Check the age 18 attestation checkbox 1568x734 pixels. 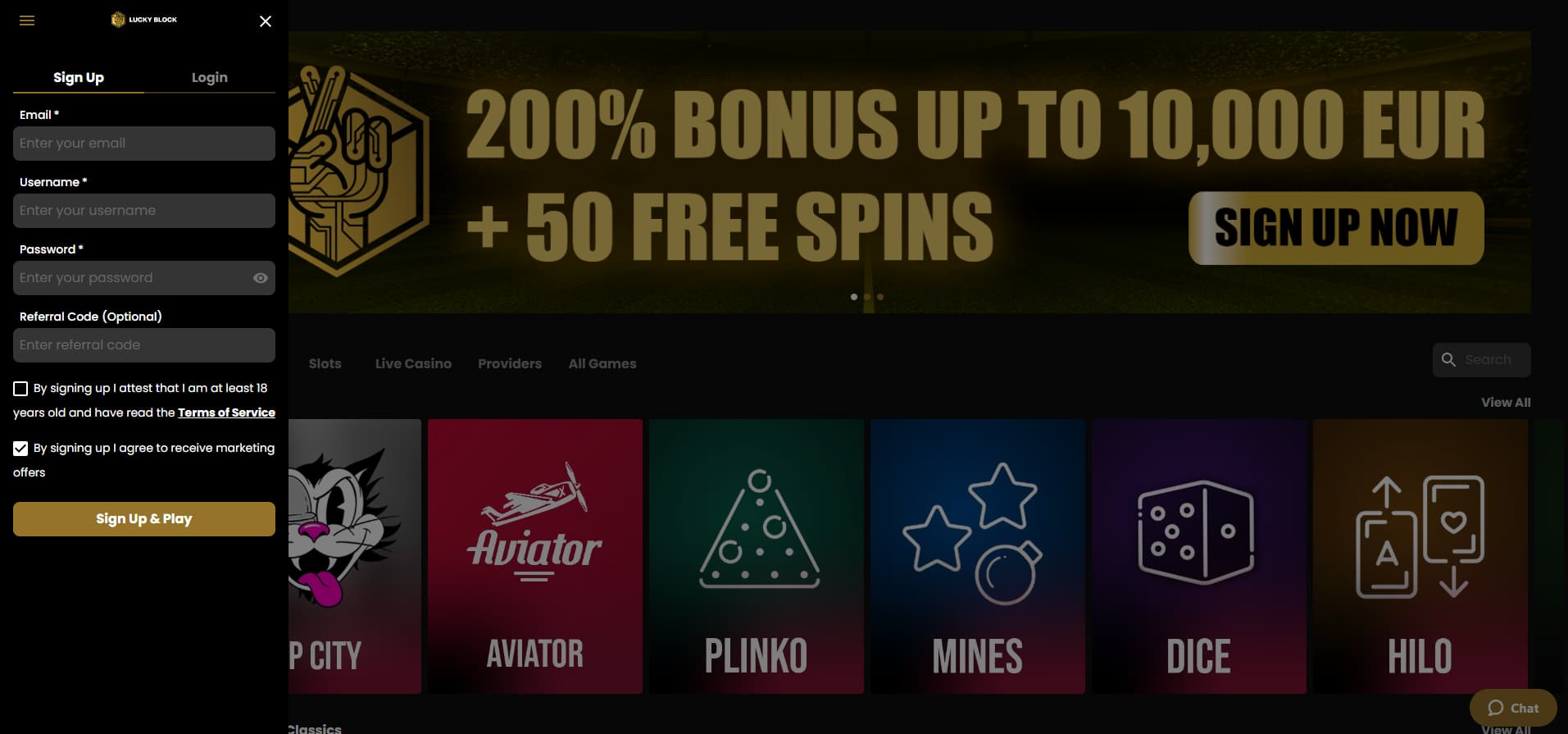click(x=20, y=389)
